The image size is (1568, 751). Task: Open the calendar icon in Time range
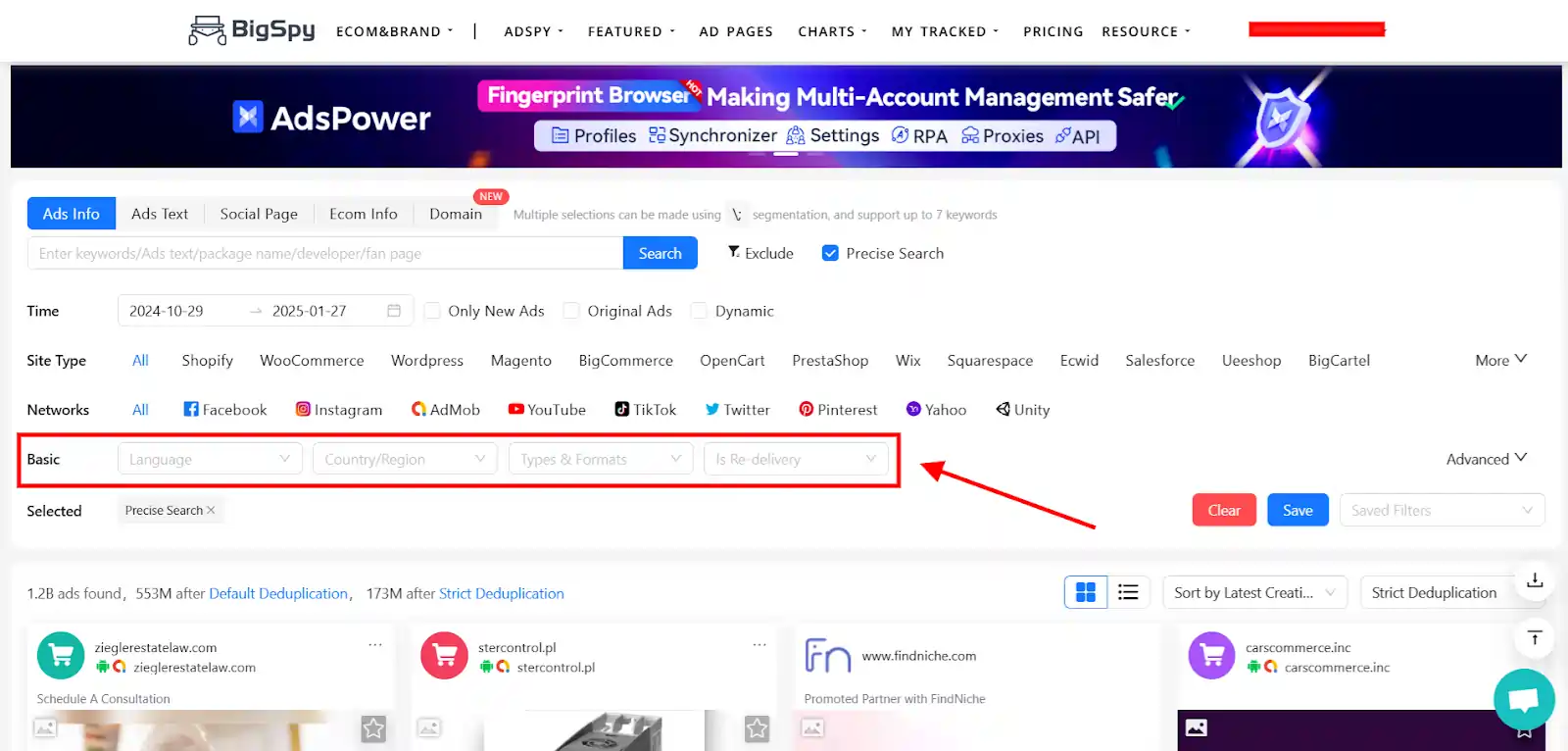tap(394, 311)
